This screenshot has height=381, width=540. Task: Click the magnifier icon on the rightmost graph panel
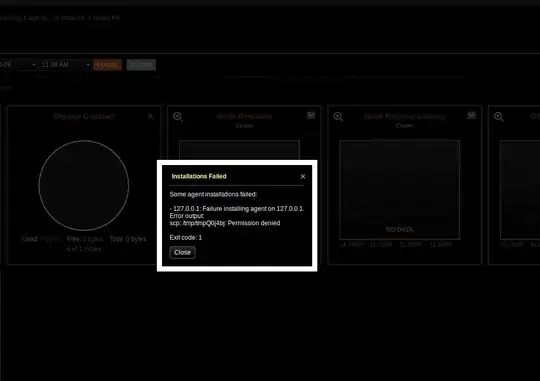[499, 117]
